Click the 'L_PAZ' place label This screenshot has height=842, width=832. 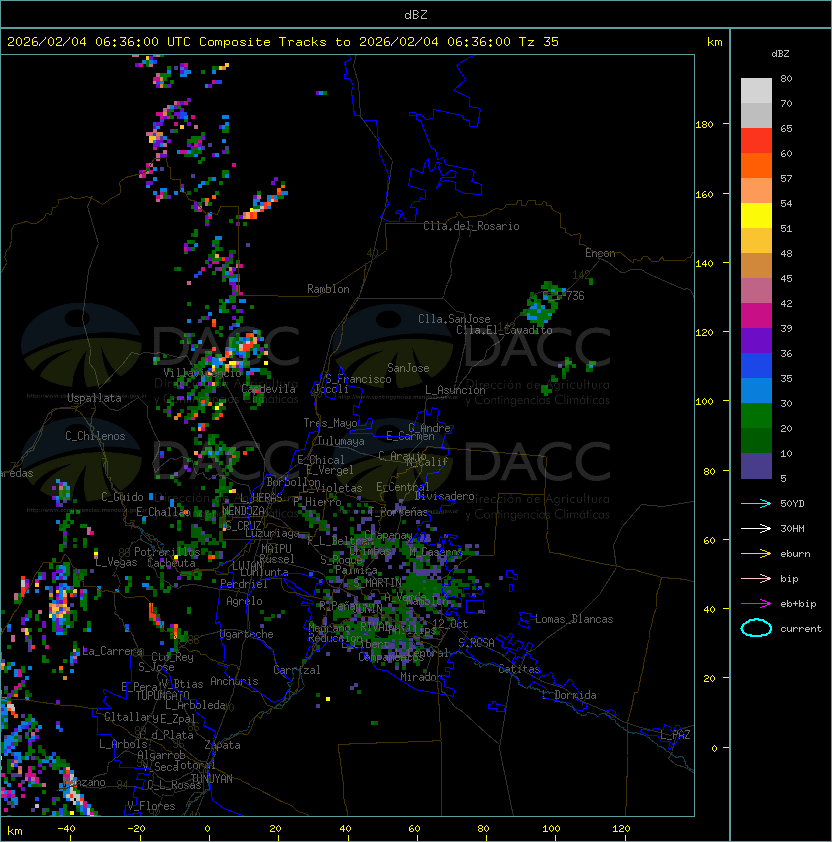click(x=675, y=734)
